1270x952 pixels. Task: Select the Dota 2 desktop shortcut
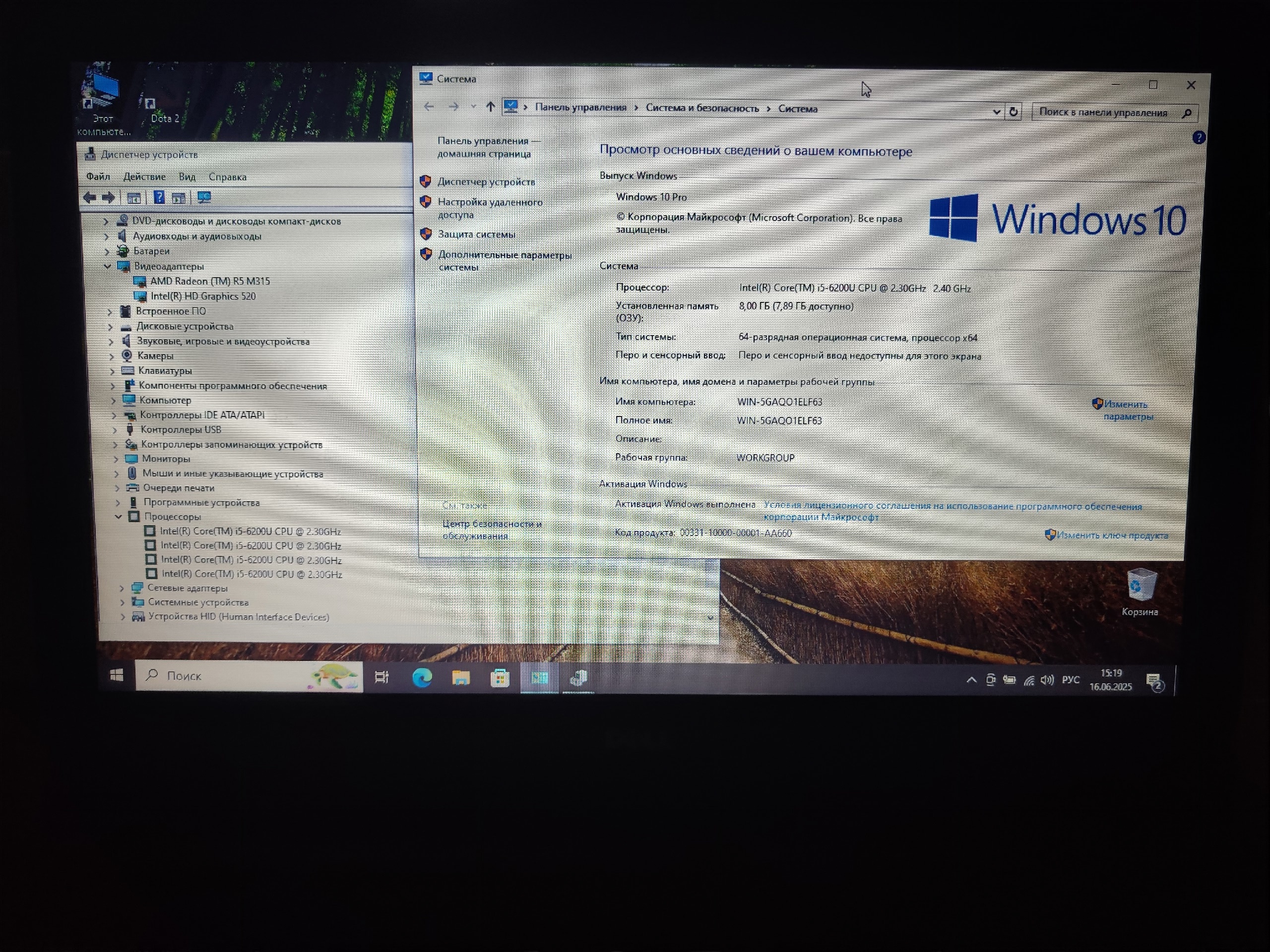(x=164, y=109)
